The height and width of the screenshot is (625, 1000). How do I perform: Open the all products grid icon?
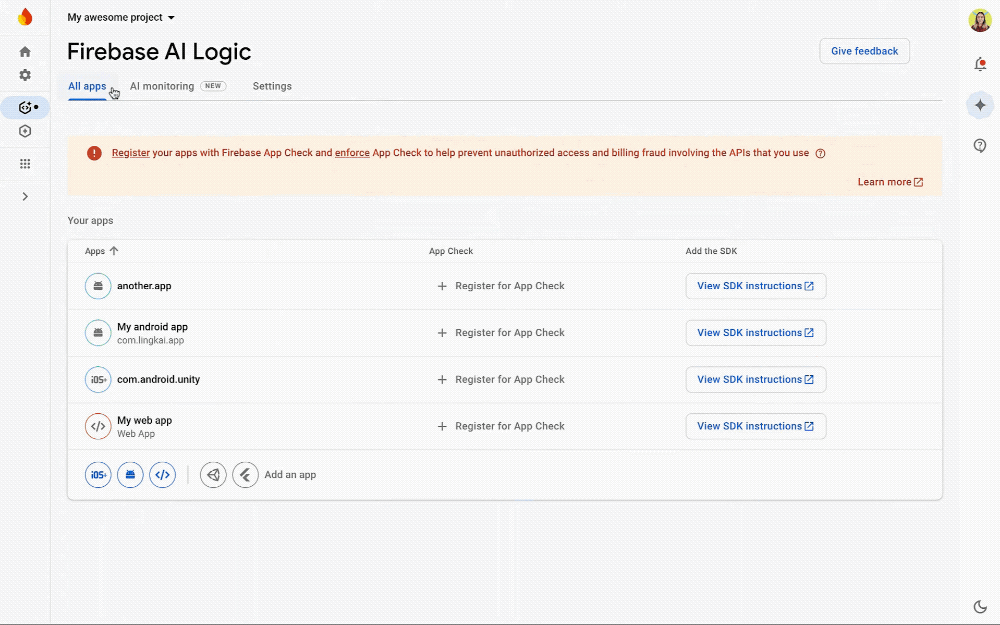[25, 164]
